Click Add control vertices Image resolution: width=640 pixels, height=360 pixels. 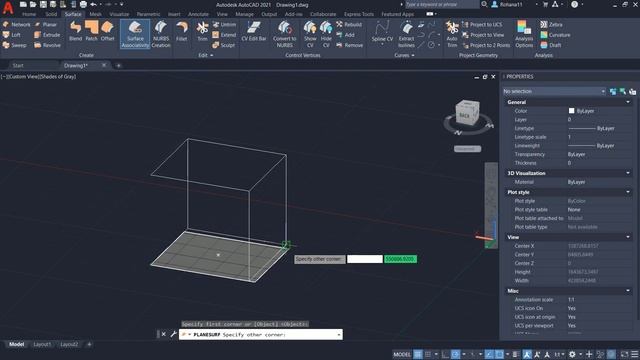345,35
